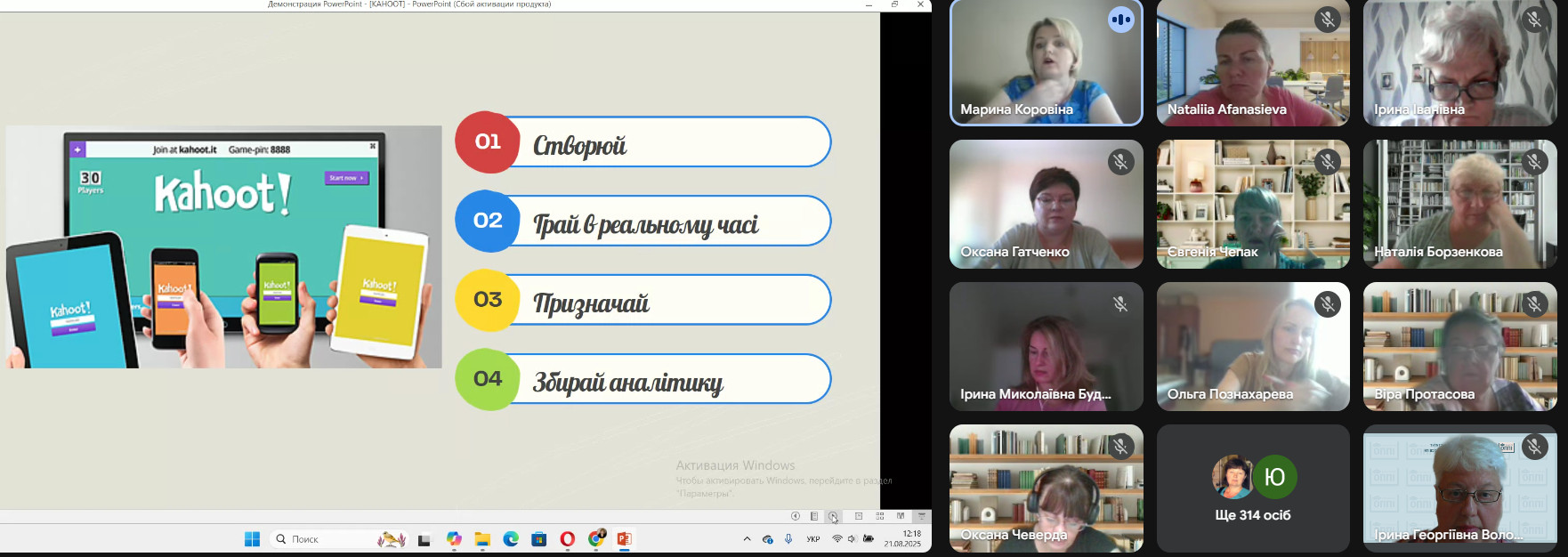1568x557 pixels.
Task: Click the muted mic icon on Віра Протасова
Action: point(1533,304)
